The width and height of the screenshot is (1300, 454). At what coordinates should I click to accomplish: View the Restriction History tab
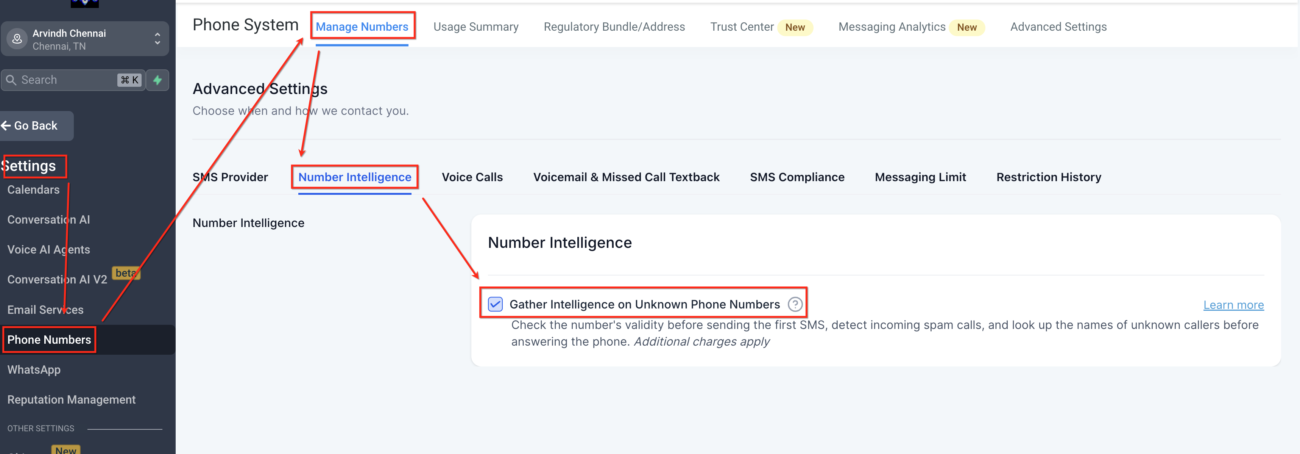pos(1049,177)
